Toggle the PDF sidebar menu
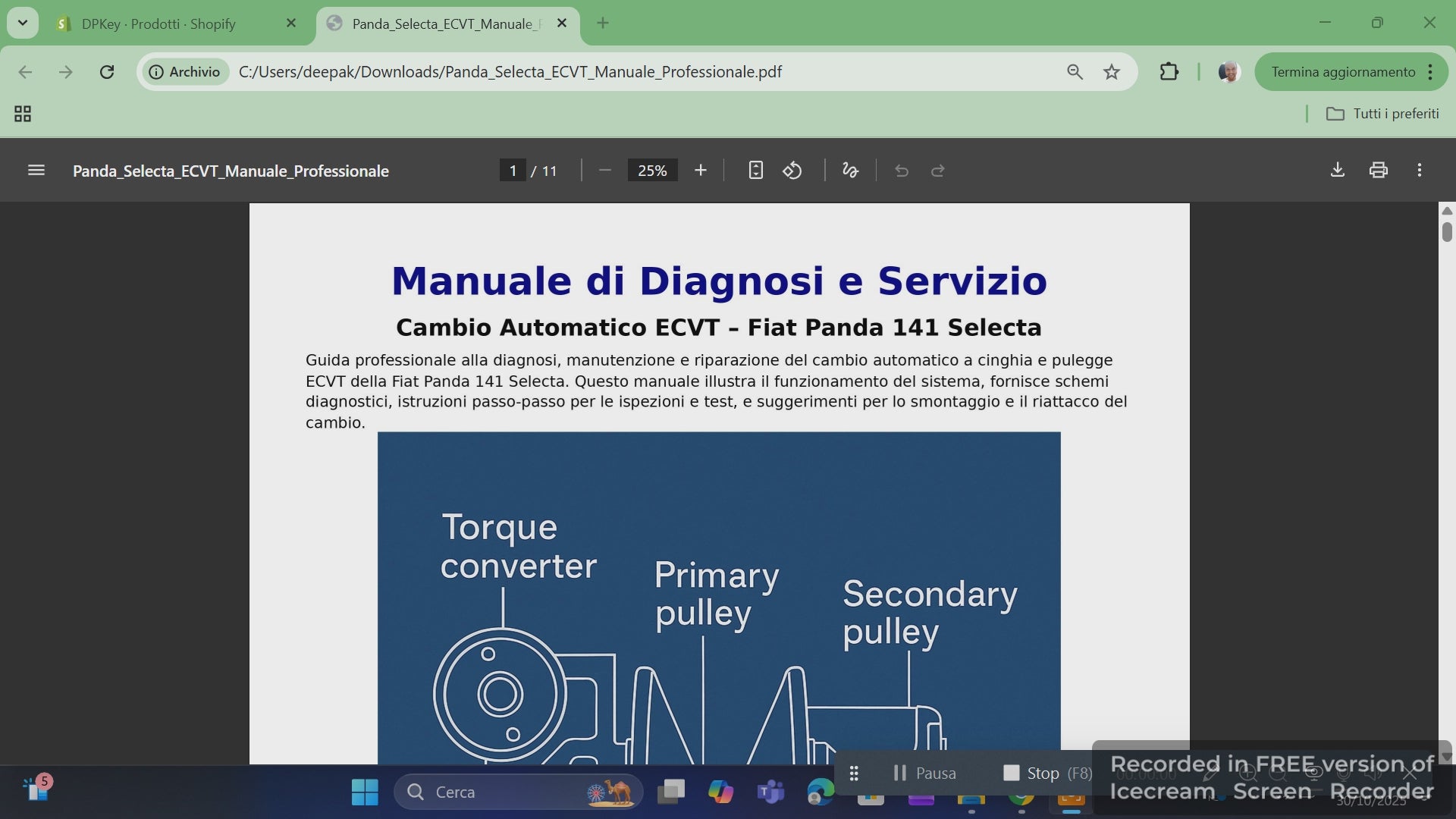 pyautogui.click(x=36, y=171)
